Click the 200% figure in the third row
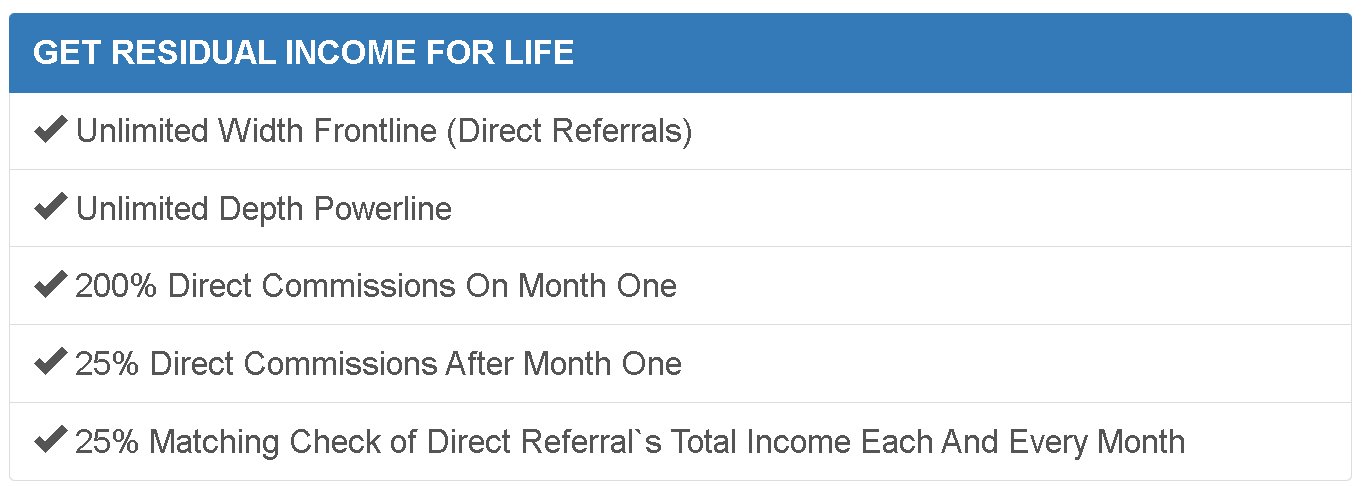This screenshot has height=486, width=1362. (x=116, y=286)
